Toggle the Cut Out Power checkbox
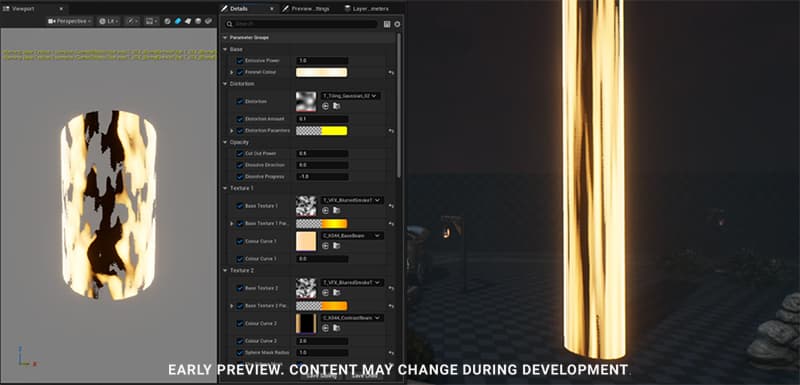The image size is (800, 385). click(x=240, y=153)
